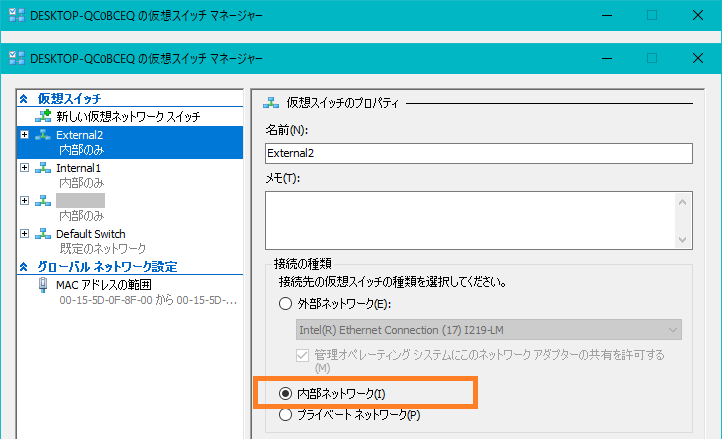Click the External2 switch network icon
722x439 pixels.
point(43,135)
